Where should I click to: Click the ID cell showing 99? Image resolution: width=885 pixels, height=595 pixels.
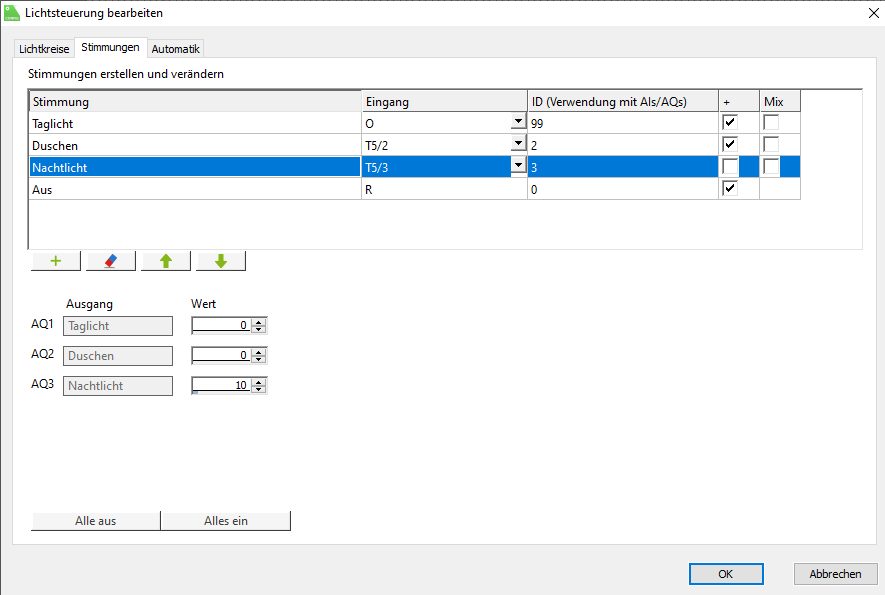[x=623, y=123]
